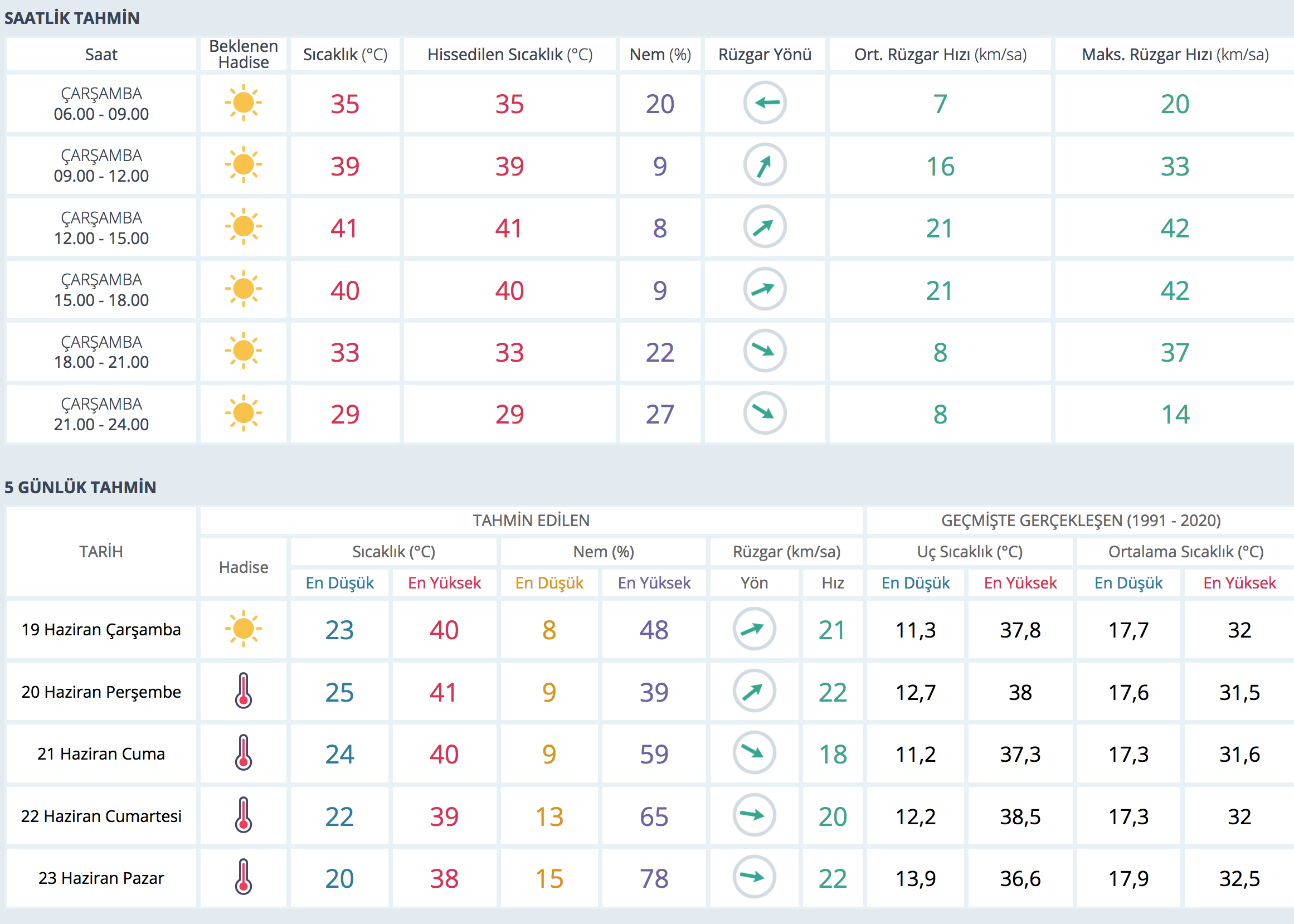Click extreme high 38,5 for 22 Haziran Cumartesi
Screen dimensions: 1294x924
click(x=1020, y=816)
